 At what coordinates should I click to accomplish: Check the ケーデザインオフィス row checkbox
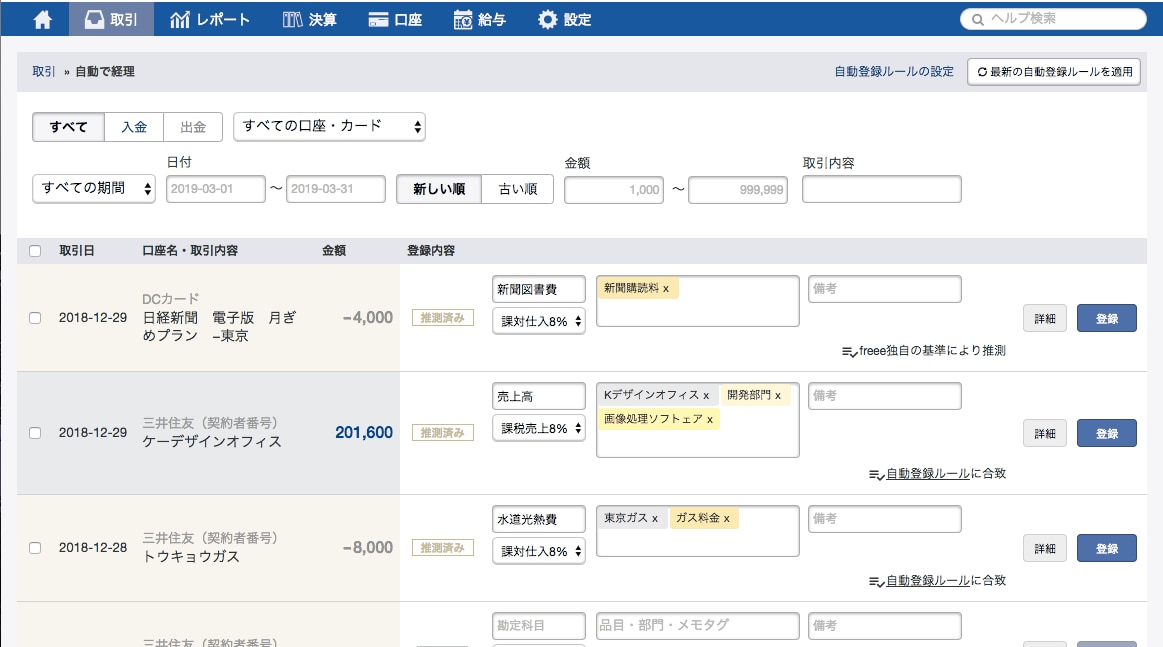pos(35,433)
